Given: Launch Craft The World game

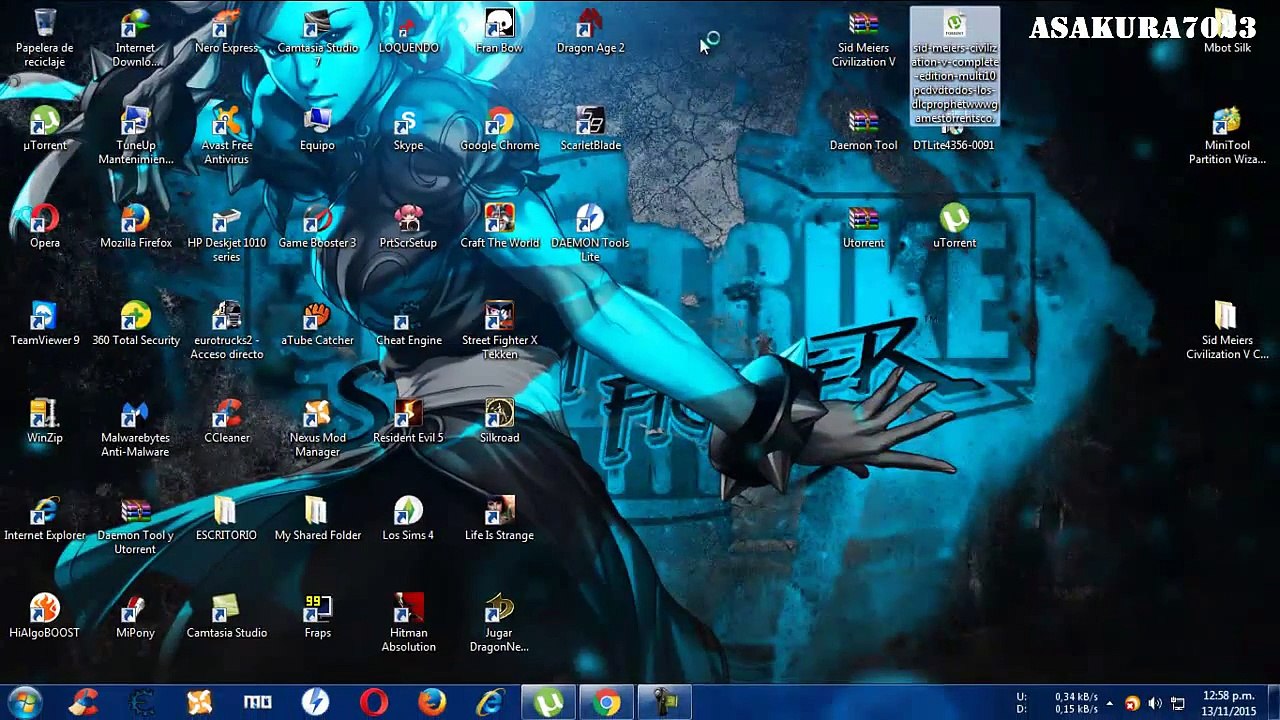Looking at the screenshot, I should coord(499,227).
